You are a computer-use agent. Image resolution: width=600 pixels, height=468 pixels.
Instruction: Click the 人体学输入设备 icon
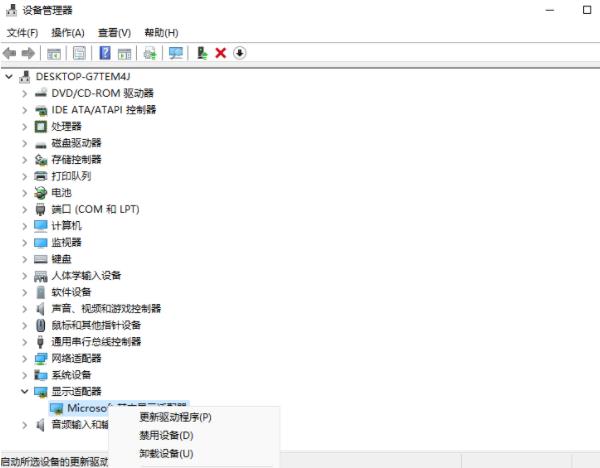(x=41, y=276)
